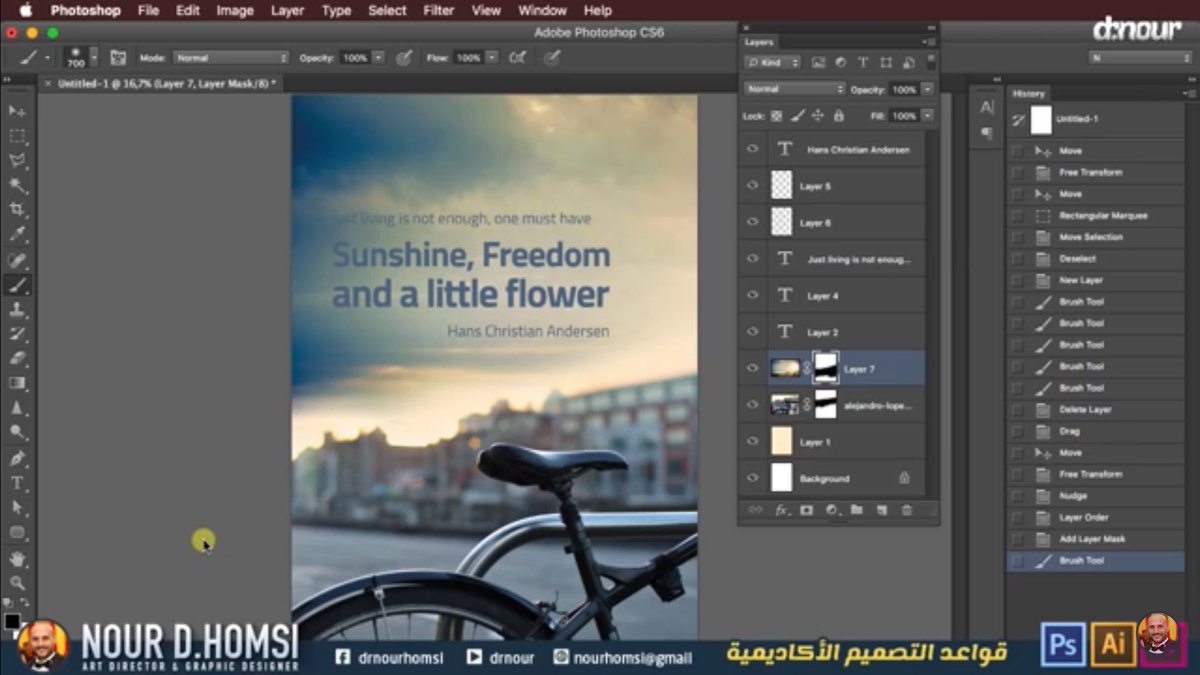Hide Layer 6 using its eye icon
This screenshot has width=1200, height=675.
point(752,222)
